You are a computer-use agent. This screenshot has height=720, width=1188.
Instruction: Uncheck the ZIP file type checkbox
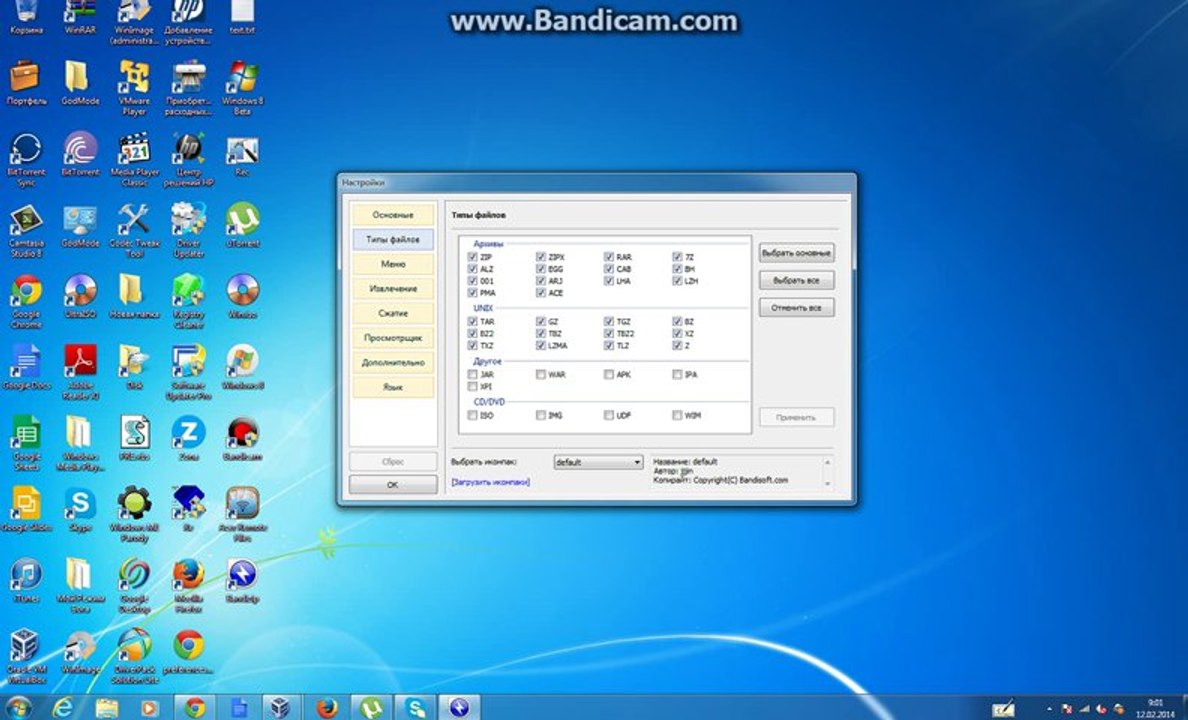tap(473, 258)
